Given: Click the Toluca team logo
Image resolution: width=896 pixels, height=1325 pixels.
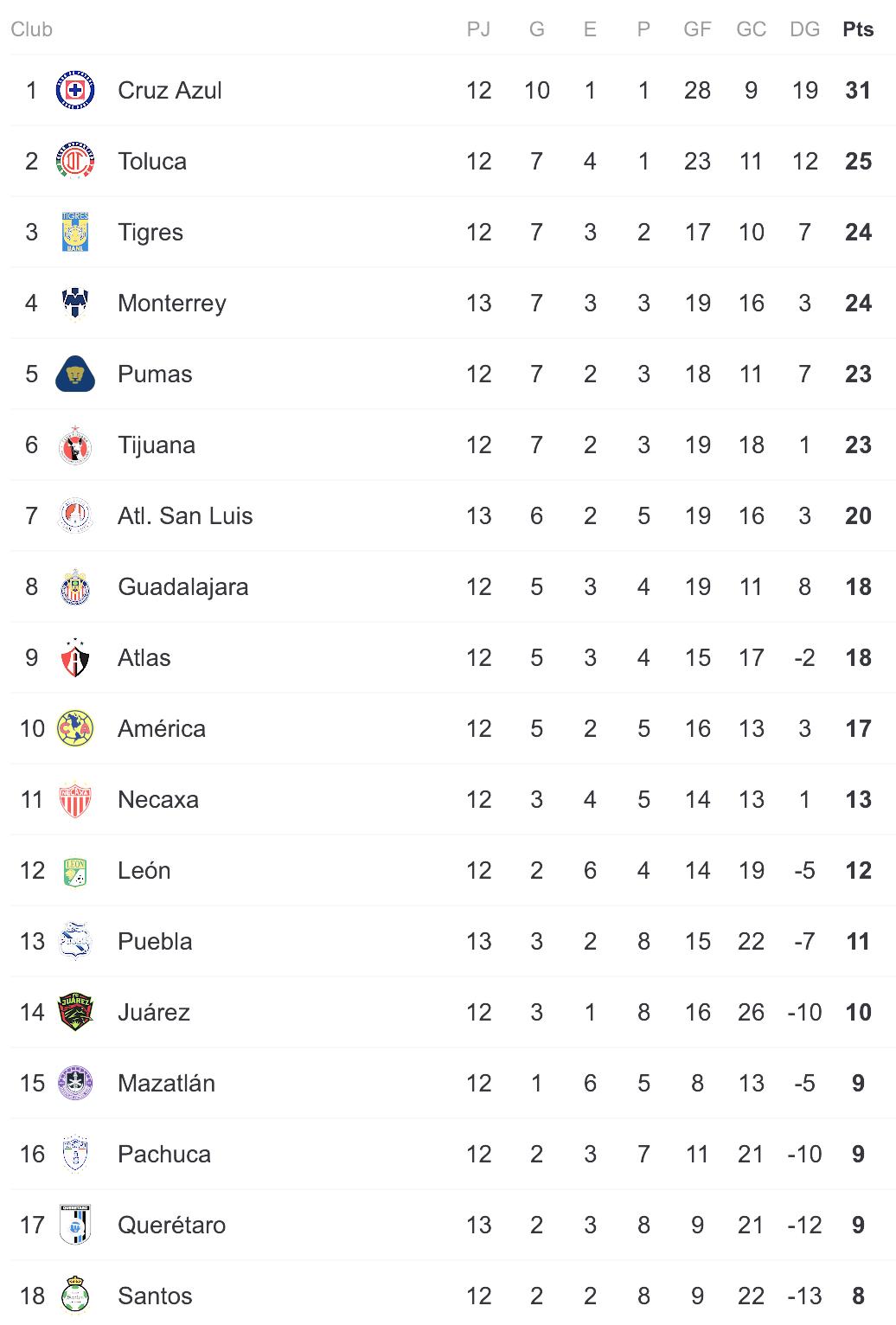Looking at the screenshot, I should [75, 162].
